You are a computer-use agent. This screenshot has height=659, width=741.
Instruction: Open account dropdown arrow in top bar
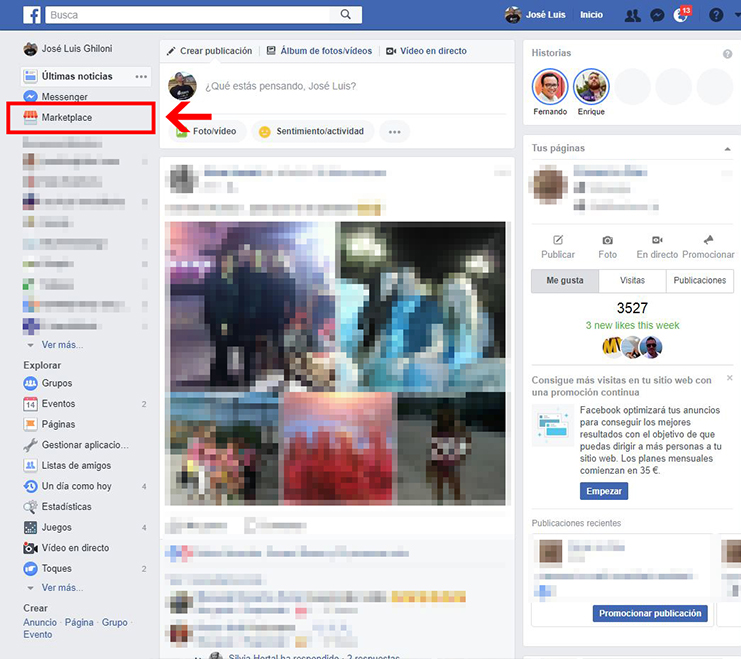point(737,15)
